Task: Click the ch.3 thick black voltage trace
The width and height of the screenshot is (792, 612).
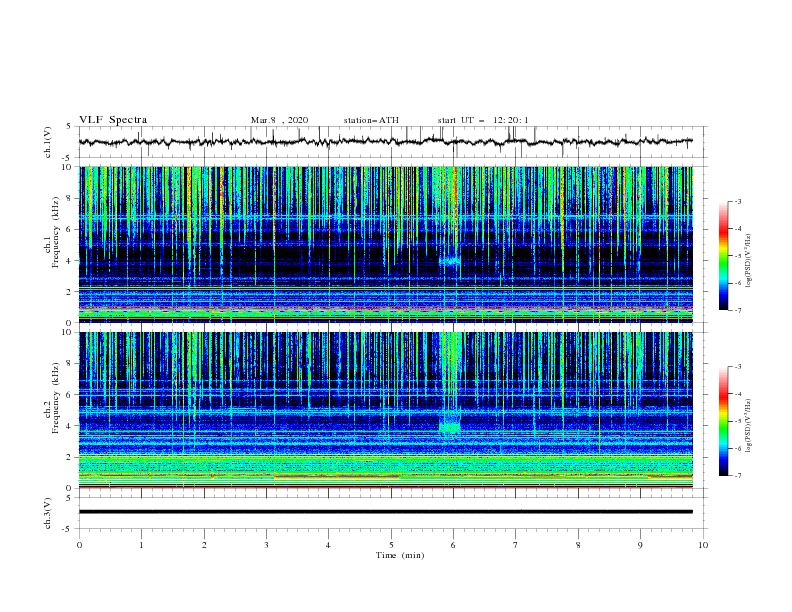Action: 386,512
